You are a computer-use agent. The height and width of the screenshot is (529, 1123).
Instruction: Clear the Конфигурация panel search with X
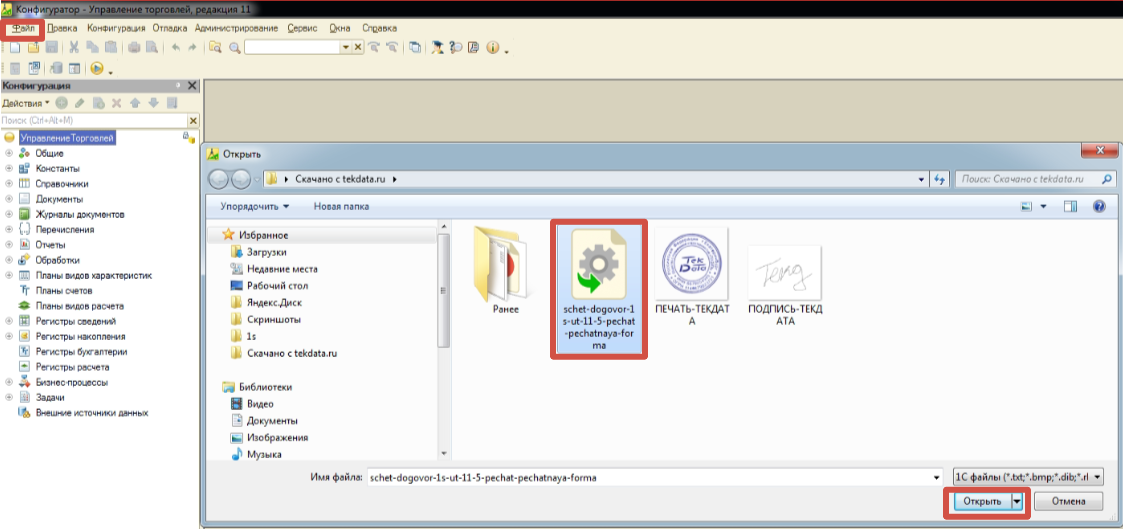click(x=193, y=121)
